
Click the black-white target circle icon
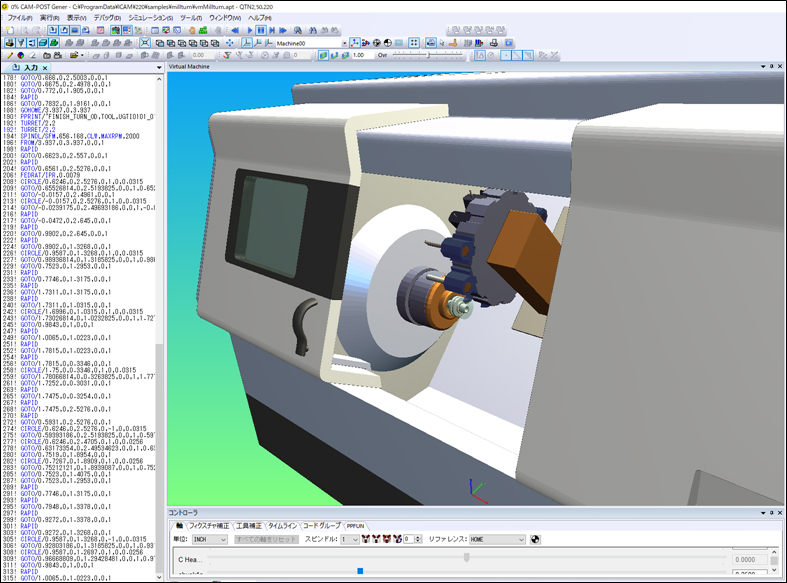tap(387, 43)
